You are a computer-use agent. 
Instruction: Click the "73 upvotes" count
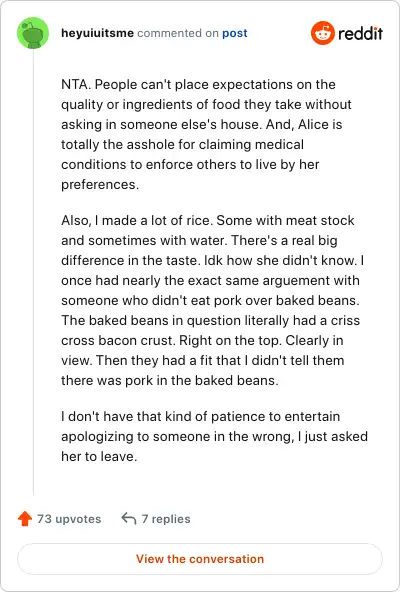pyautogui.click(x=69, y=519)
